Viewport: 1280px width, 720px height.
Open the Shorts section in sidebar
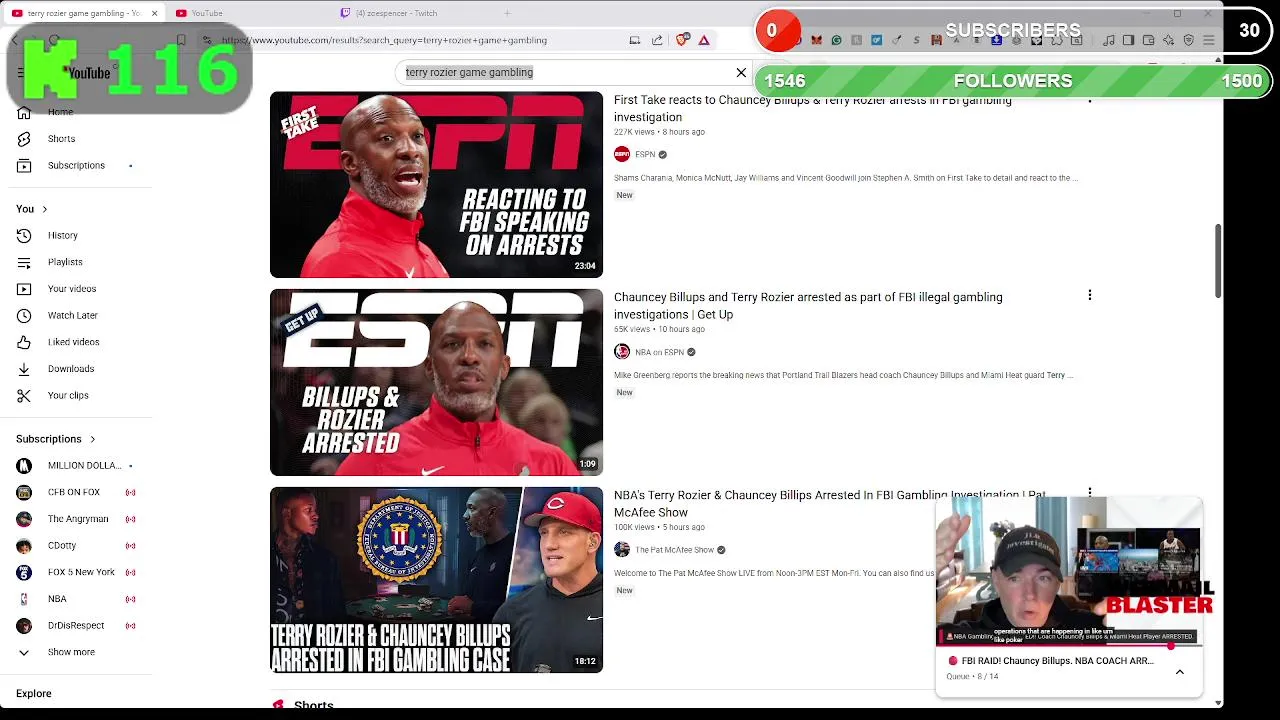[61, 139]
